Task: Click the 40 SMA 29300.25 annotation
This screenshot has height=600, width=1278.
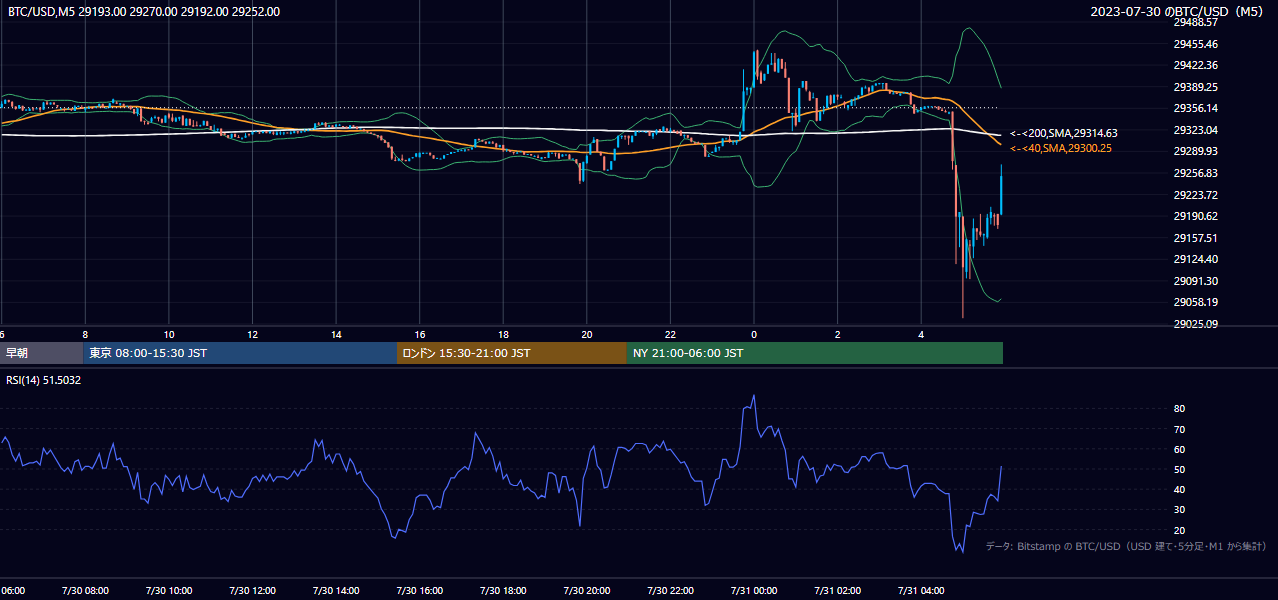Action: coord(1061,148)
